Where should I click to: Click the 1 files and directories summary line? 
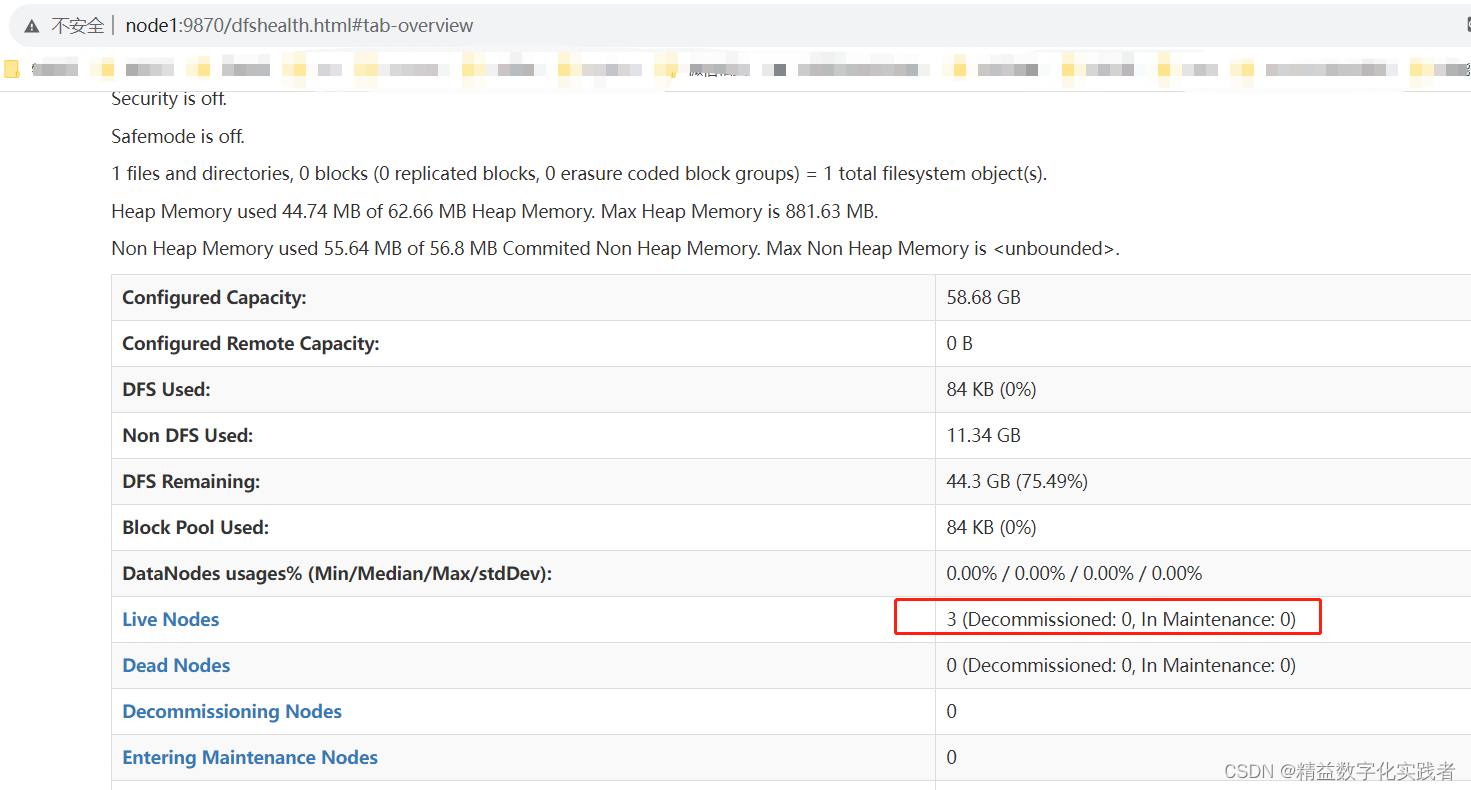click(579, 173)
